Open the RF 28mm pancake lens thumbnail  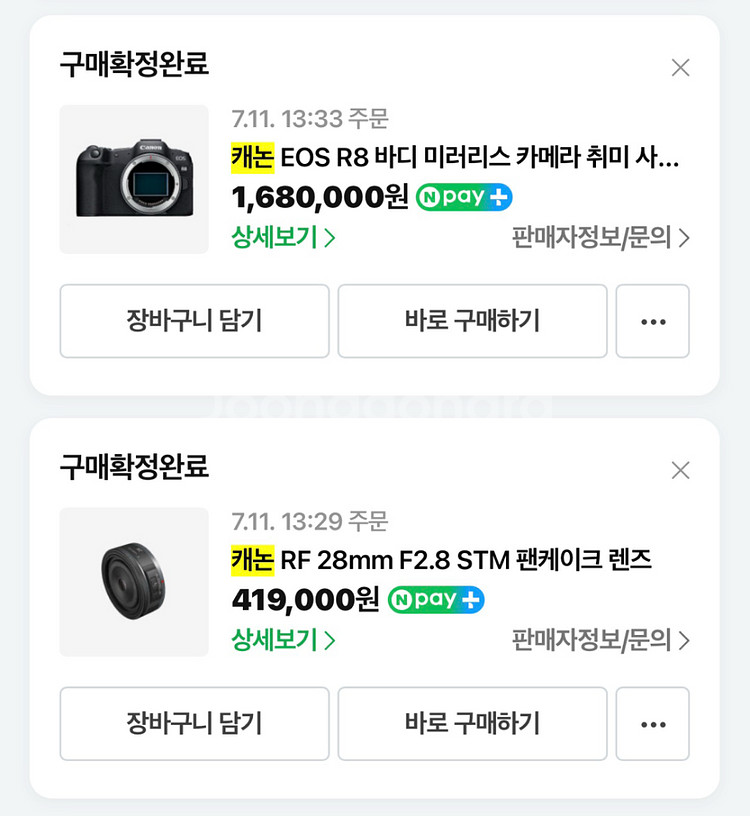[134, 582]
